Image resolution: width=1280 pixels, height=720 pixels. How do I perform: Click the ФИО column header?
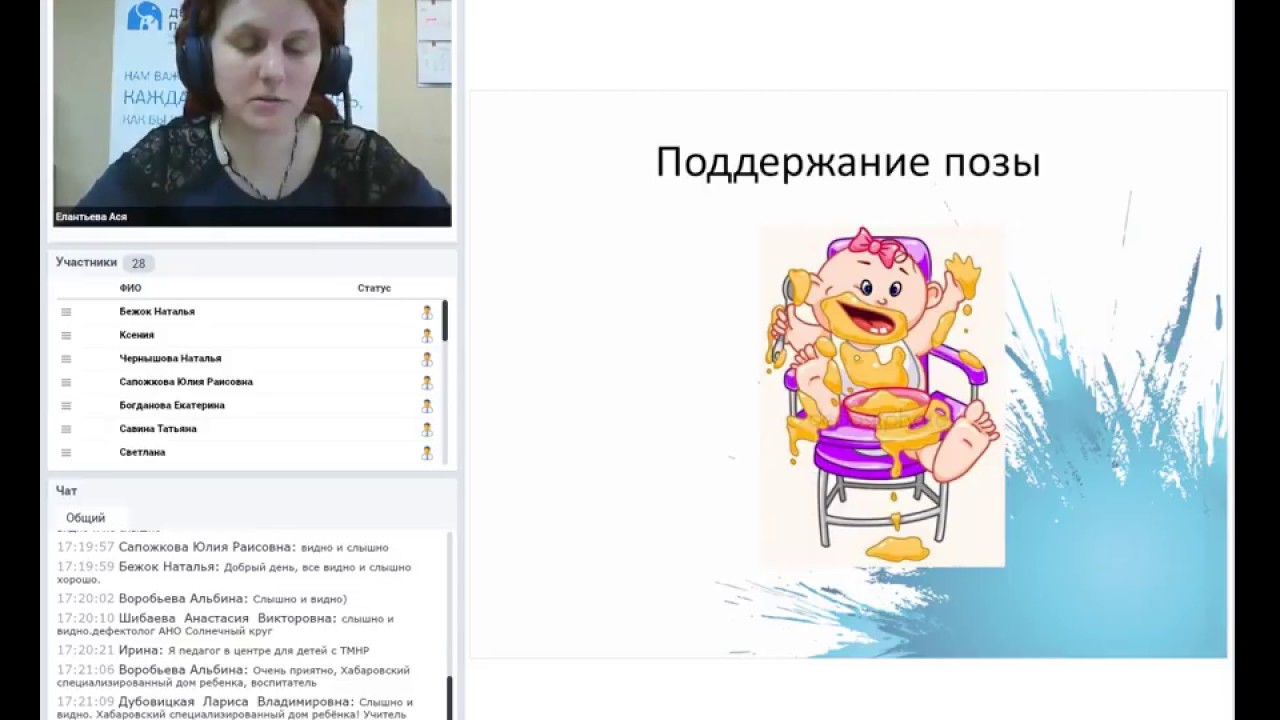coord(130,288)
